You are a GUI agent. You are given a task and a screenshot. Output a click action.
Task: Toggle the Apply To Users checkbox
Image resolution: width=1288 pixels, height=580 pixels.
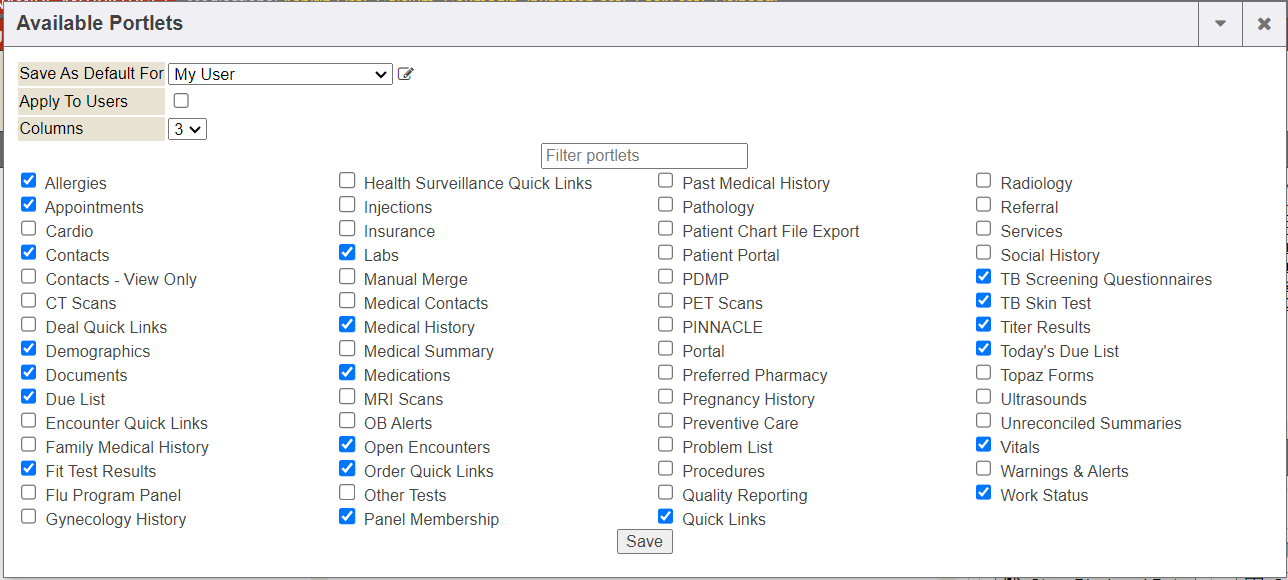click(x=181, y=101)
